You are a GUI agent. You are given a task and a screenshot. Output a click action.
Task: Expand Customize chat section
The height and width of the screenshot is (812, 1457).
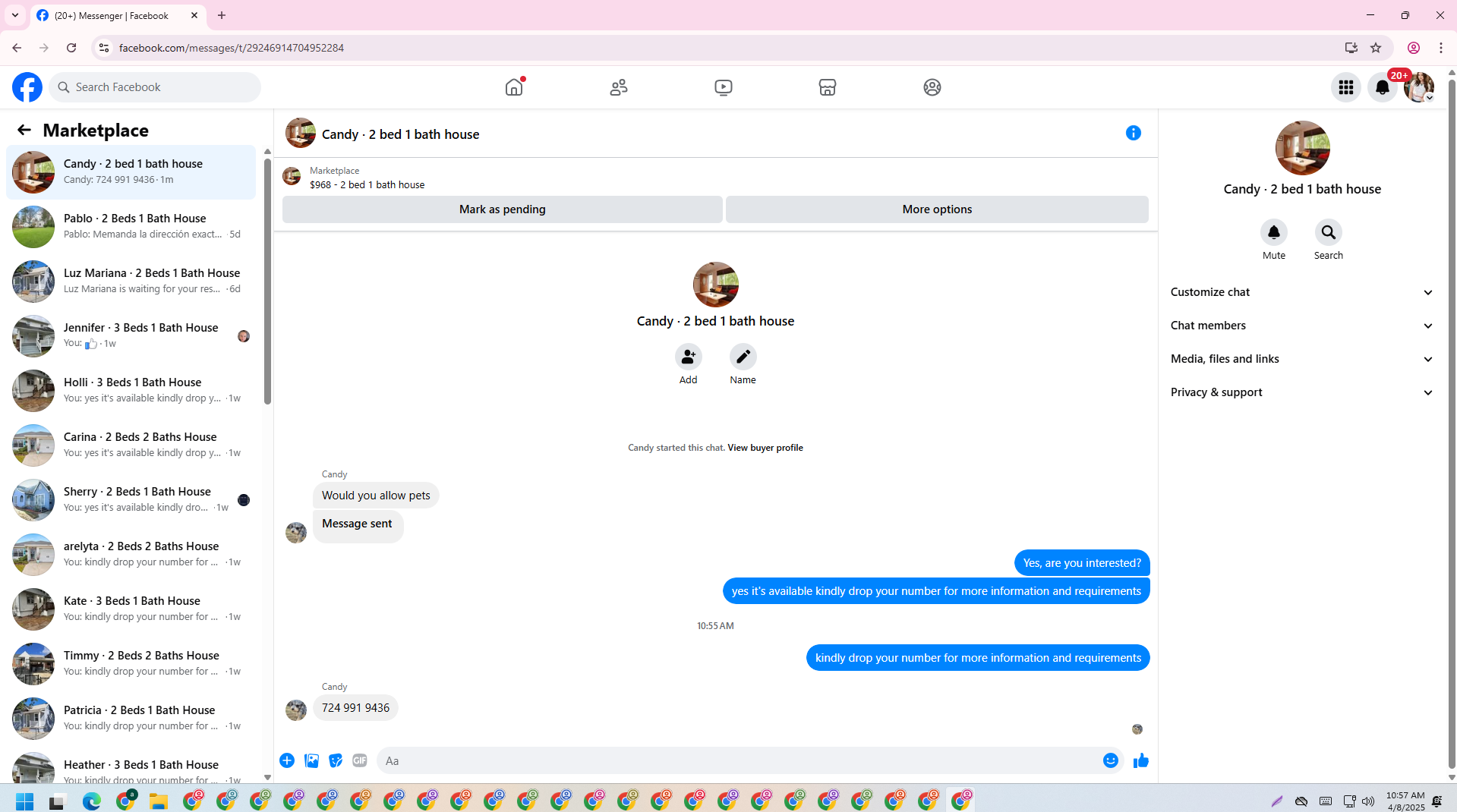pyautogui.click(x=1302, y=292)
